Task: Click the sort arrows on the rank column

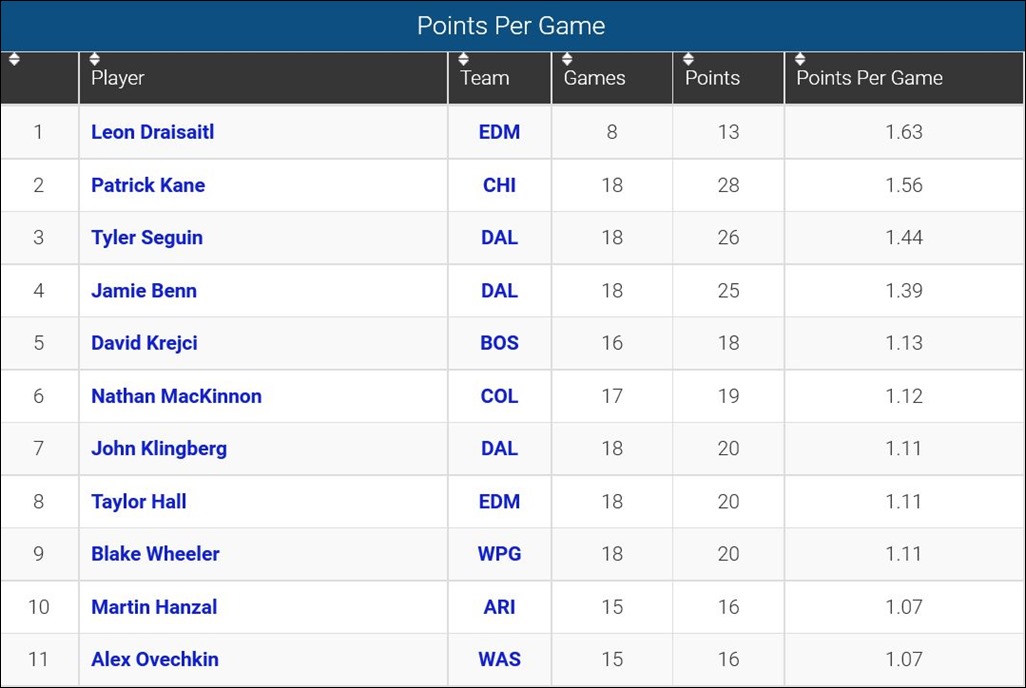Action: pyautogui.click(x=15, y=58)
